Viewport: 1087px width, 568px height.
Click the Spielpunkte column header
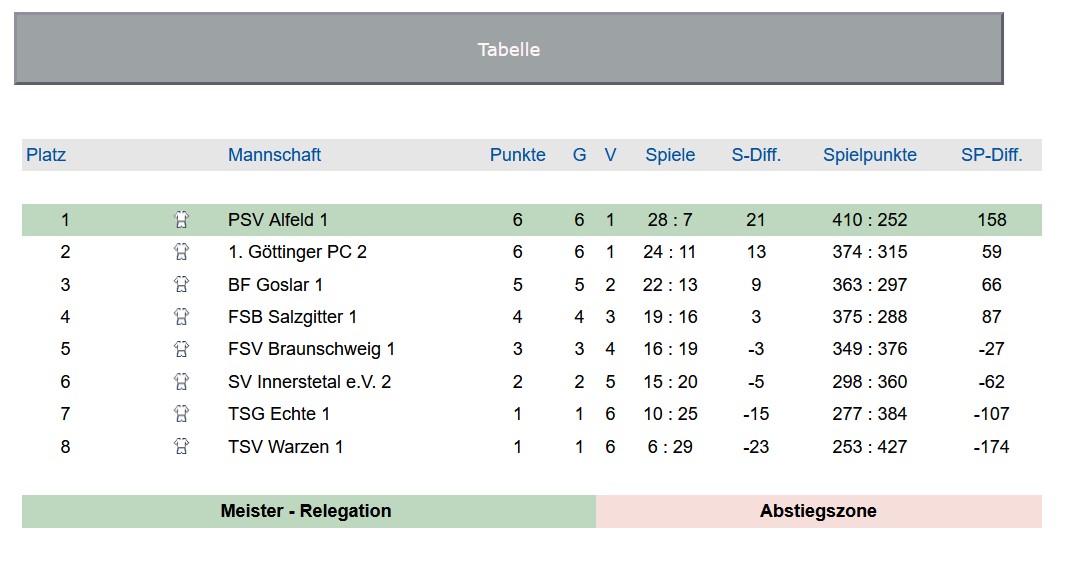(869, 155)
